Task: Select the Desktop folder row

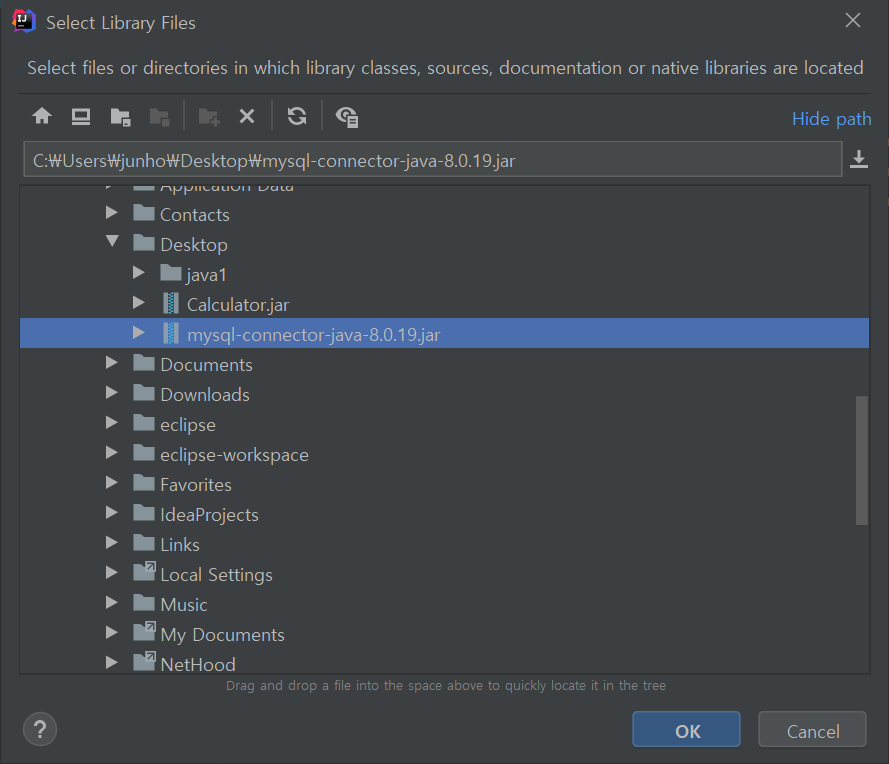Action: pyautogui.click(x=444, y=245)
